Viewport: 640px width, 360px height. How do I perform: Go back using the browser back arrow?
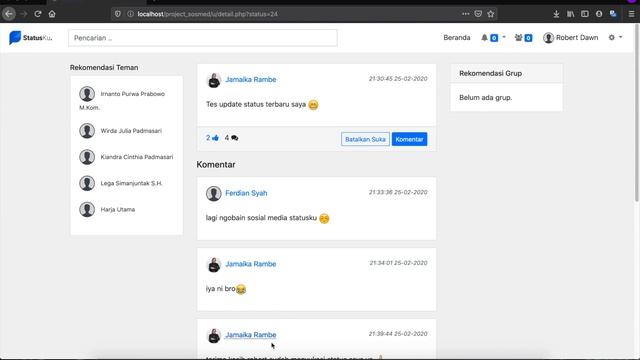point(9,14)
